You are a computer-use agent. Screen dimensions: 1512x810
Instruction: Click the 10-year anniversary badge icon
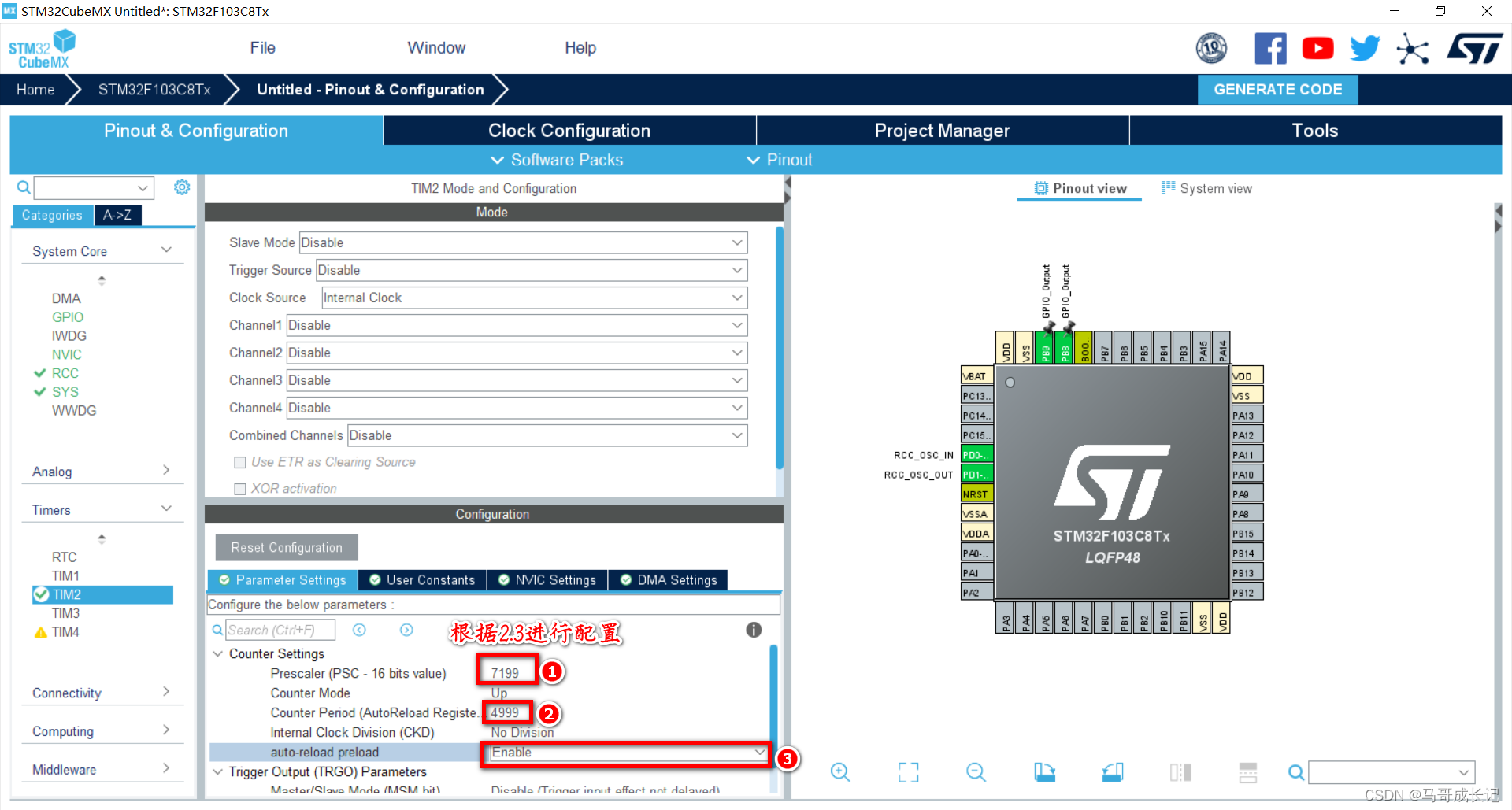pyautogui.click(x=1211, y=49)
